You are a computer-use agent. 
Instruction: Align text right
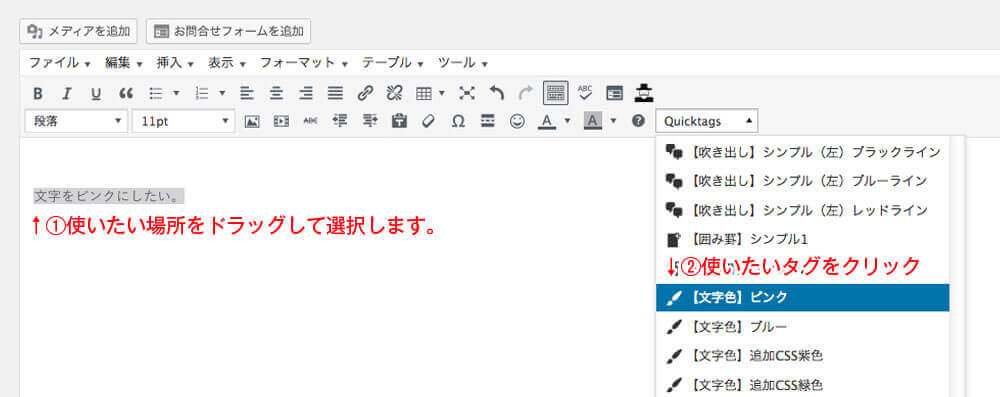coord(306,93)
